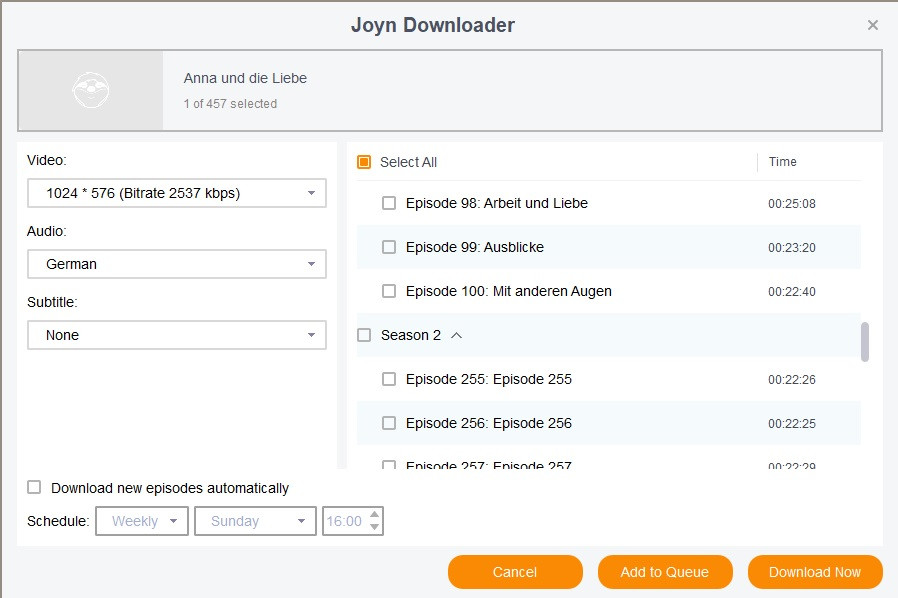Collapse Season 2 with the chevron arrow

pyautogui.click(x=456, y=335)
